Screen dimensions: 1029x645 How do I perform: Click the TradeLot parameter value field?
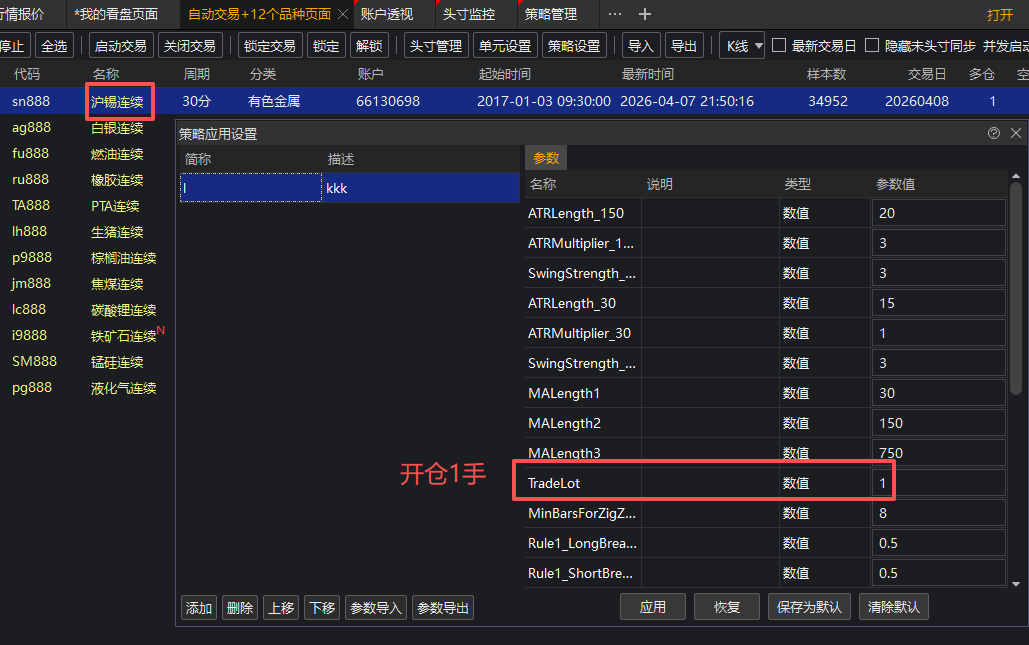[x=938, y=483]
